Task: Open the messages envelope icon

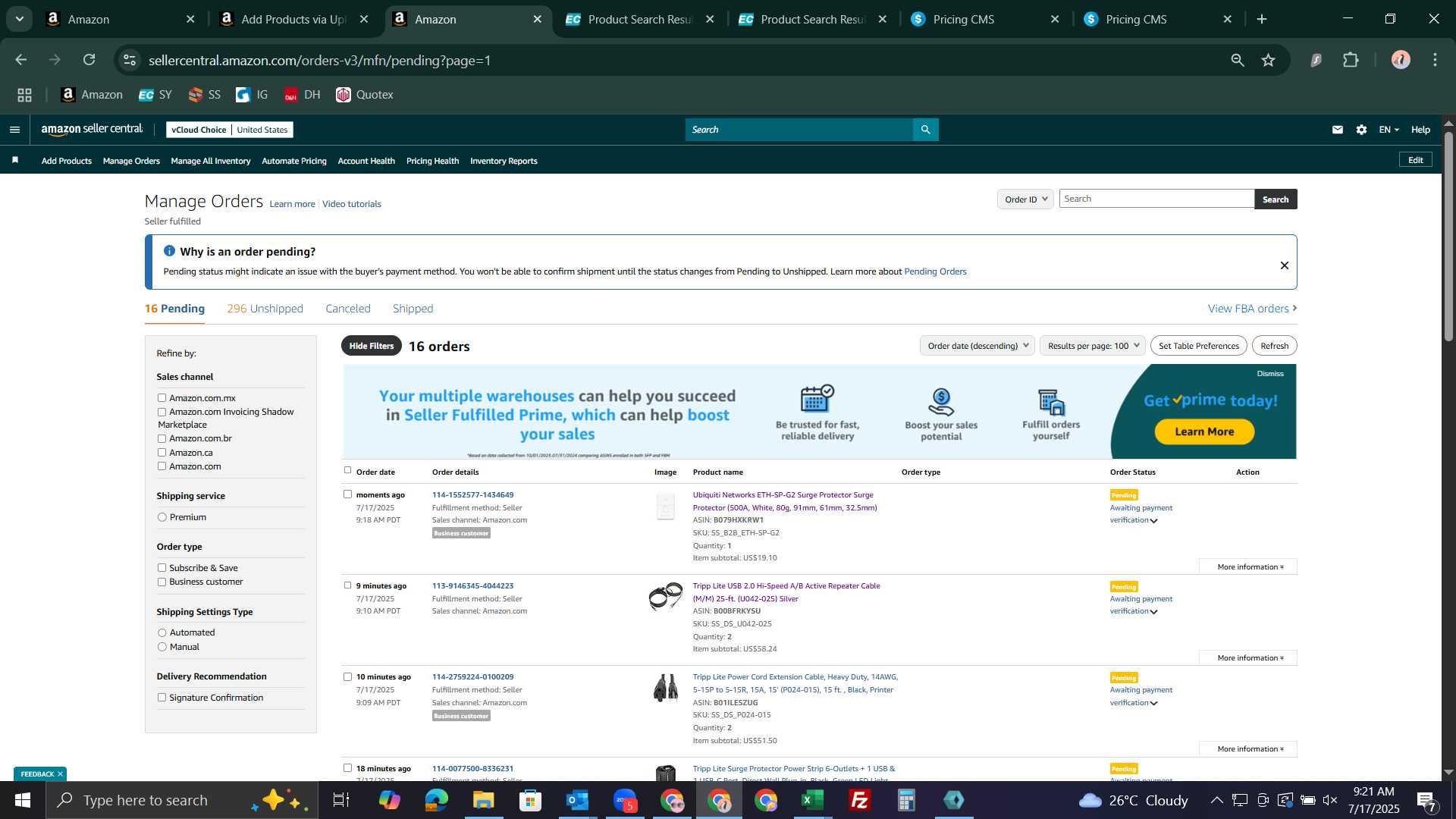Action: 1338,130
